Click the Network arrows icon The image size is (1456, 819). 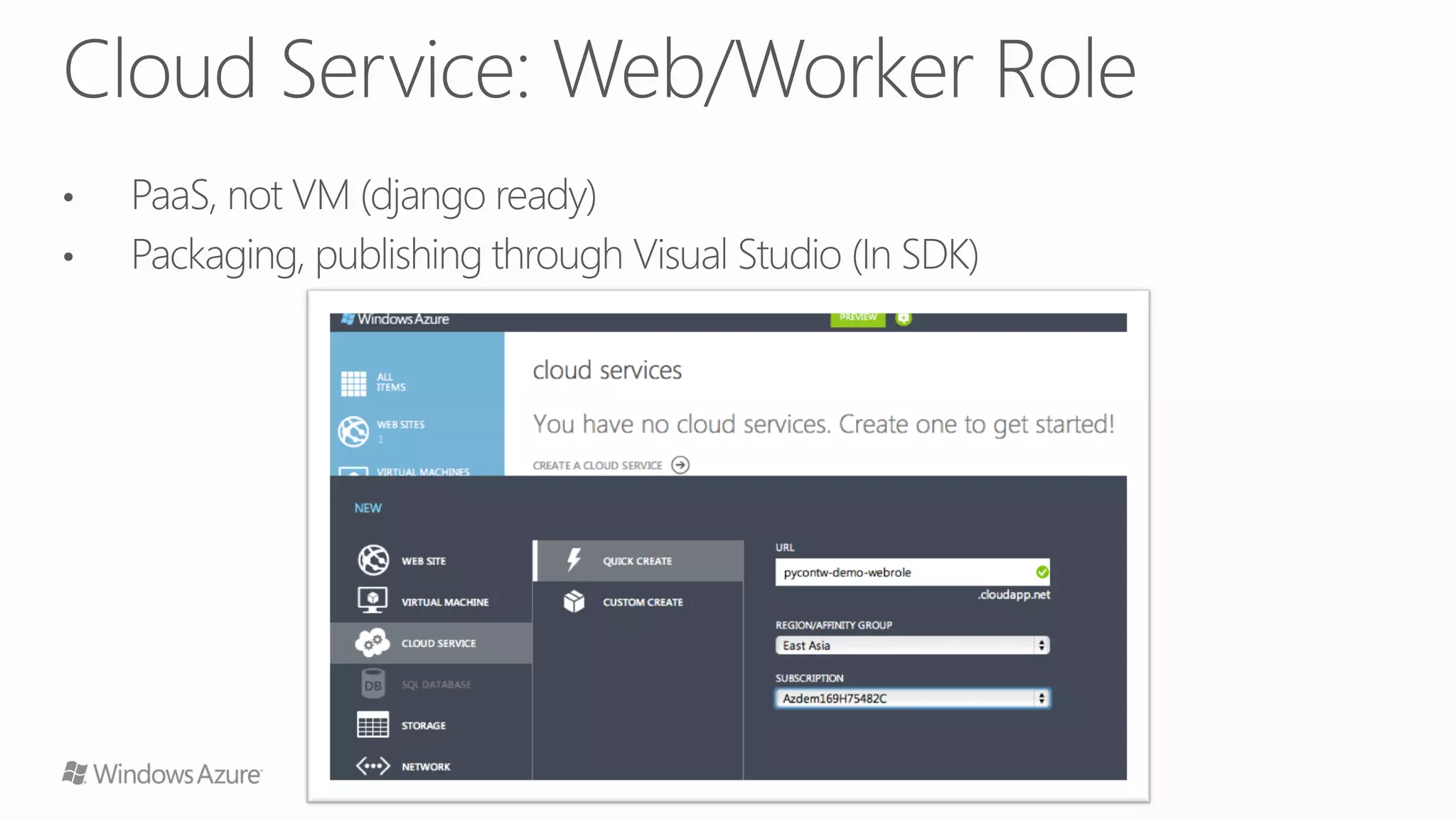pyautogui.click(x=373, y=766)
